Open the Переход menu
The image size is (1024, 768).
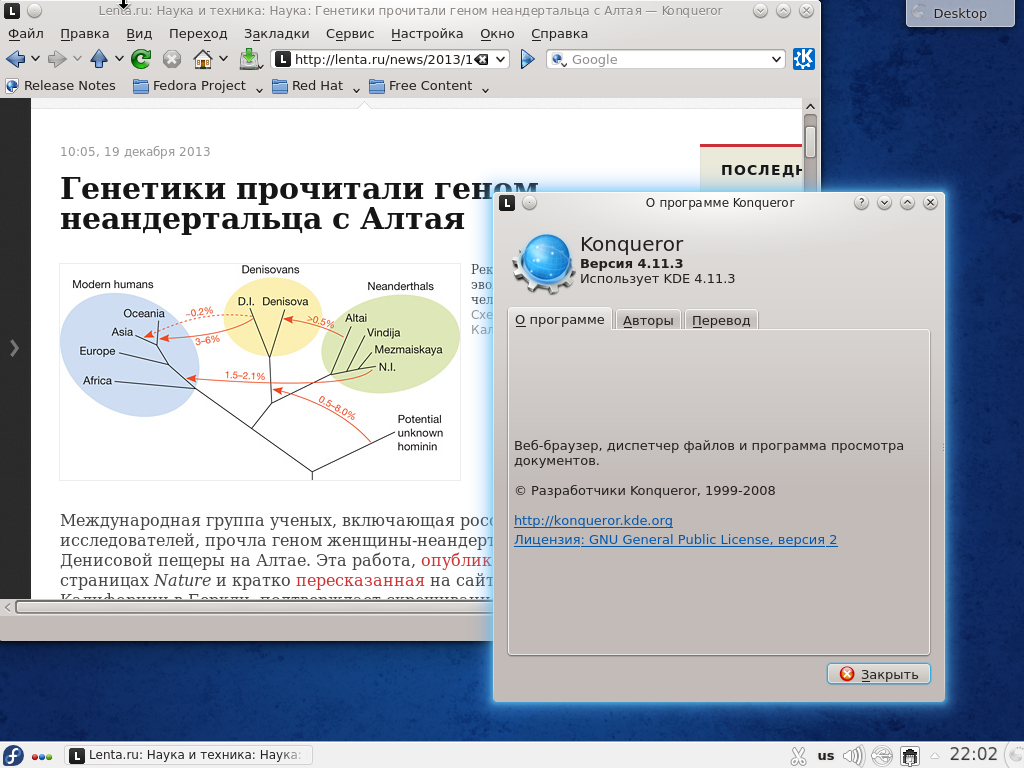click(198, 34)
